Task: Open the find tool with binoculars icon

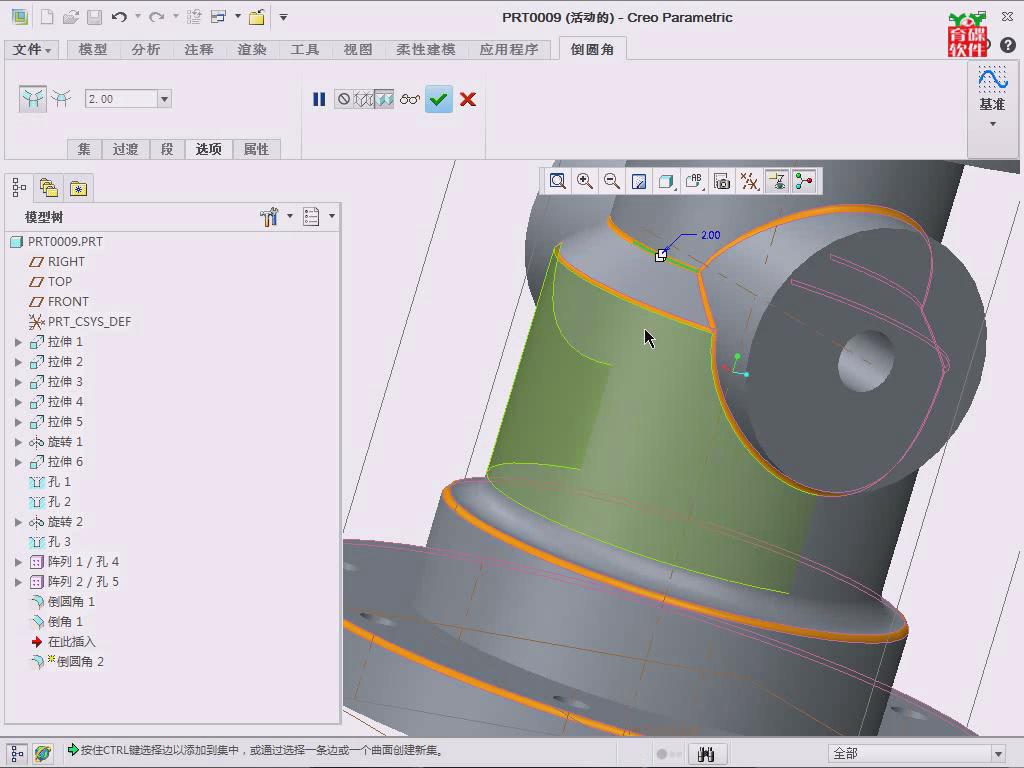Action: pos(706,754)
